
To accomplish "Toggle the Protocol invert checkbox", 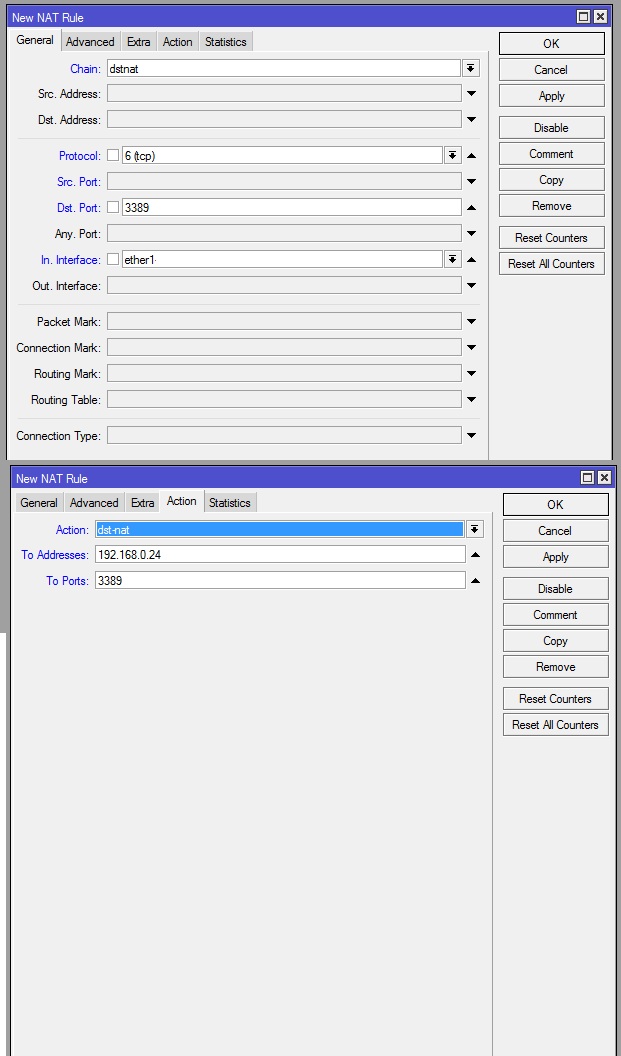I will click(113, 156).
